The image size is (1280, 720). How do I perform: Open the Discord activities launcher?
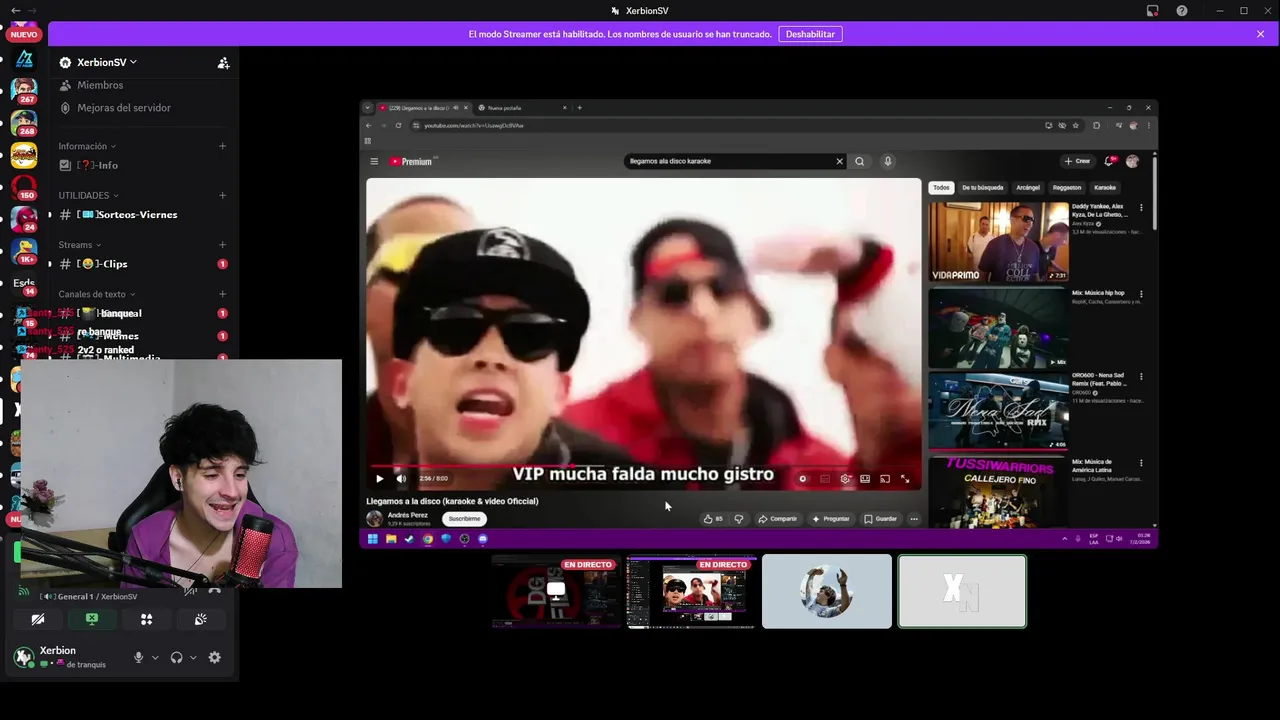click(x=146, y=619)
